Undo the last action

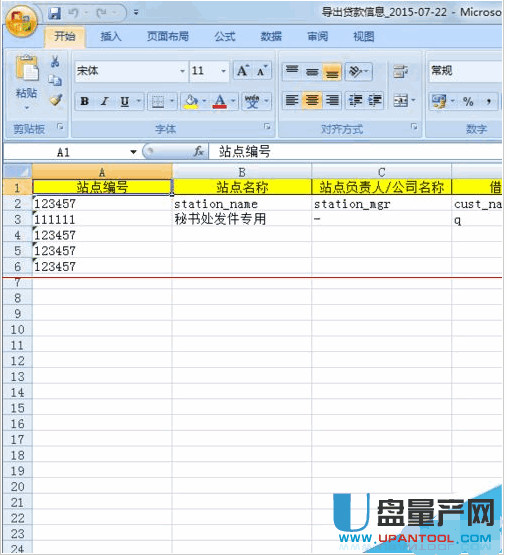(x=74, y=13)
